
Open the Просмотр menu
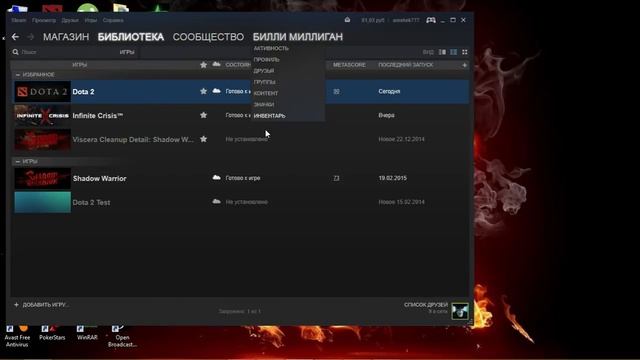coord(44,20)
